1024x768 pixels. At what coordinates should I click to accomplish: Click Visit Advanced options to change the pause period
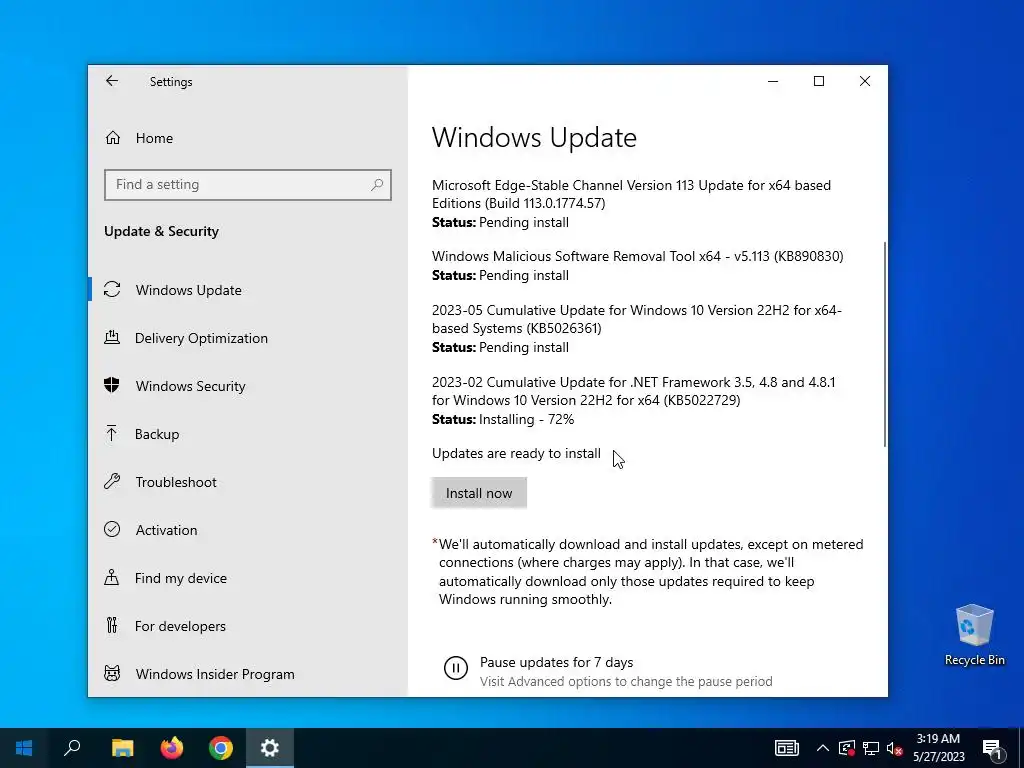(x=626, y=681)
